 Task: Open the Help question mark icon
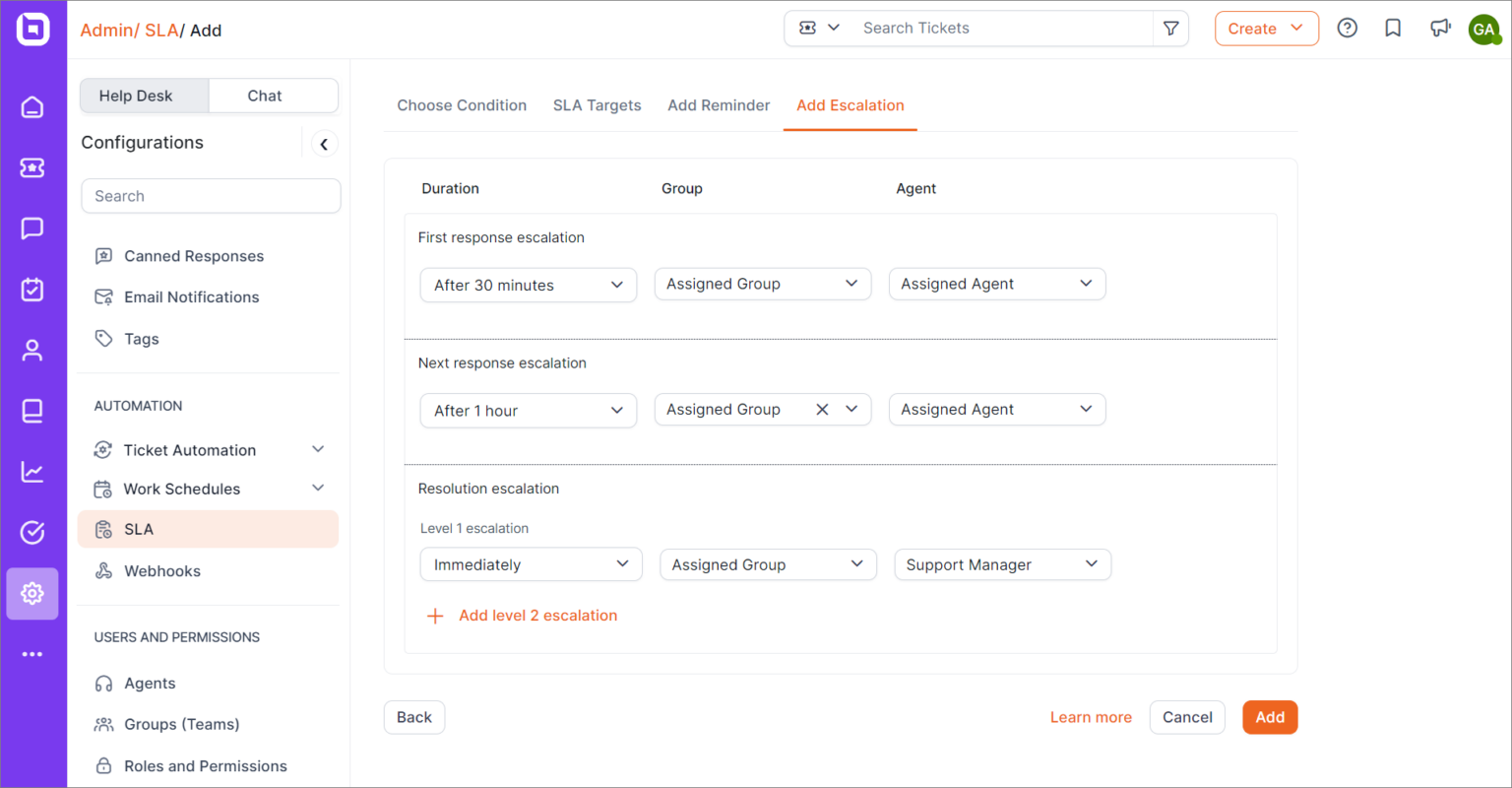1347,28
